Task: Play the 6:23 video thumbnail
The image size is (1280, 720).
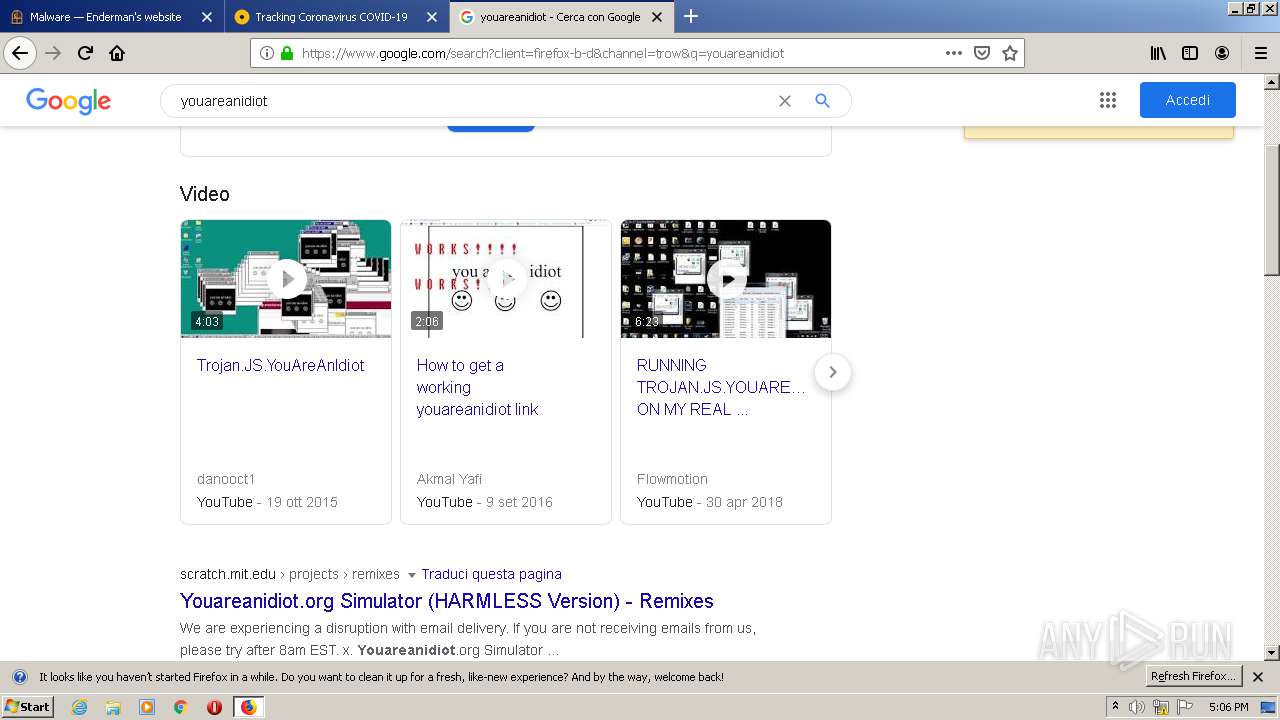Action: (x=726, y=279)
